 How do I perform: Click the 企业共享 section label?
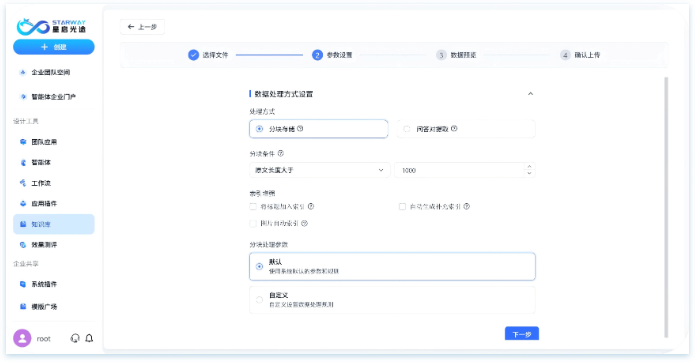pos(26,264)
